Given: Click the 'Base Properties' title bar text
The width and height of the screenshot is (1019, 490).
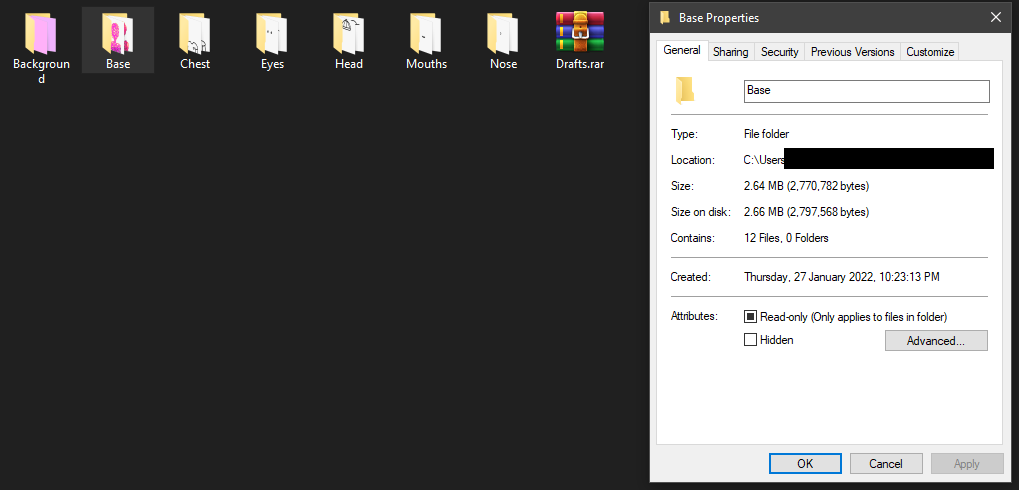Looking at the screenshot, I should [719, 18].
